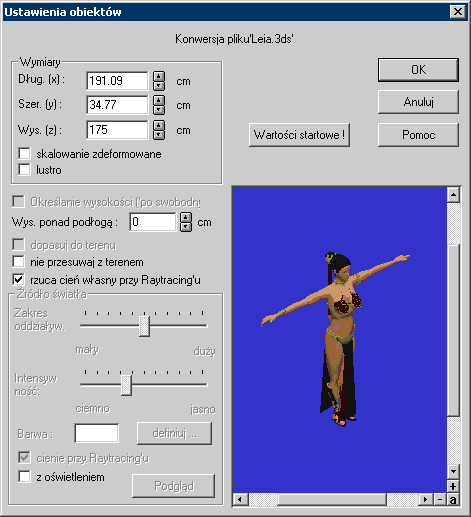
Task: Enable 'skalowanie zdeformowane' checkbox
Action: [x=24, y=154]
